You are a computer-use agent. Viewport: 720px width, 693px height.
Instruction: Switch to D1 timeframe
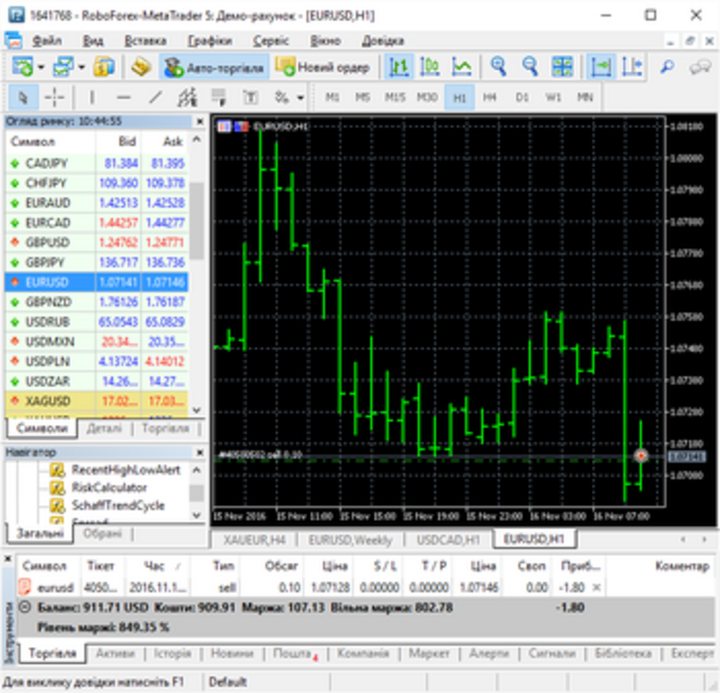coord(522,97)
